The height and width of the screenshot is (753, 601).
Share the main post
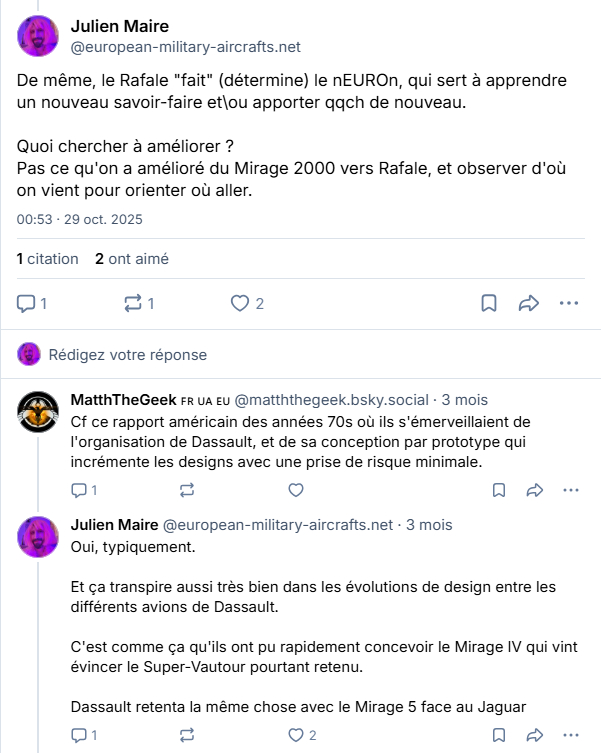pyautogui.click(x=529, y=303)
